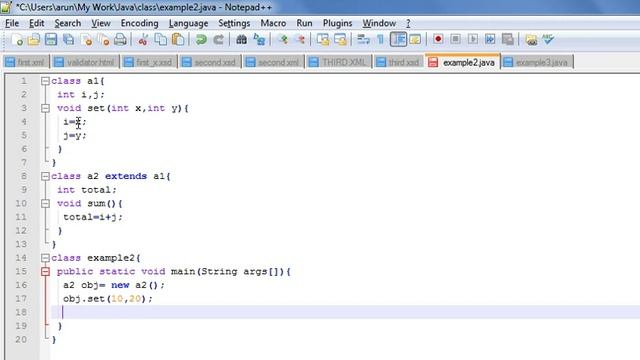Toggle the indent guide button
The image size is (640, 360).
click(398, 40)
